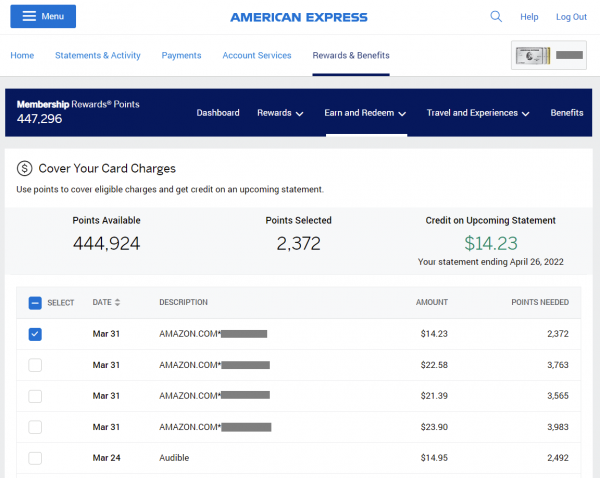
Task: Open the Benefits navigation item
Action: tap(567, 113)
